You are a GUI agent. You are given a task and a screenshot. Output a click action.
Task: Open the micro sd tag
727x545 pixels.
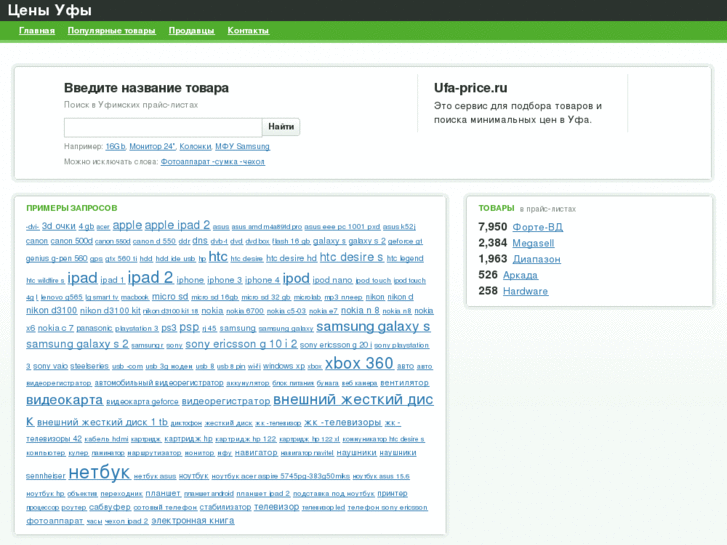click(x=170, y=296)
